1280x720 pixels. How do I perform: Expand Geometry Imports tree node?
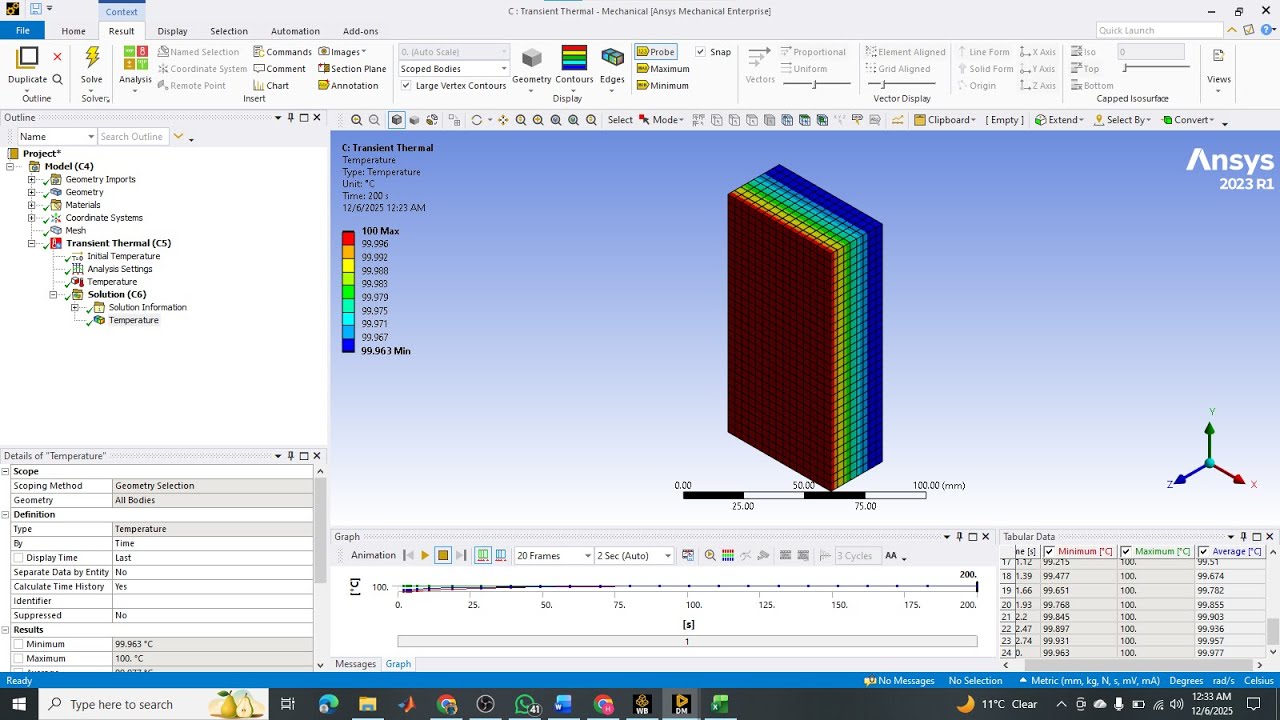click(31, 180)
